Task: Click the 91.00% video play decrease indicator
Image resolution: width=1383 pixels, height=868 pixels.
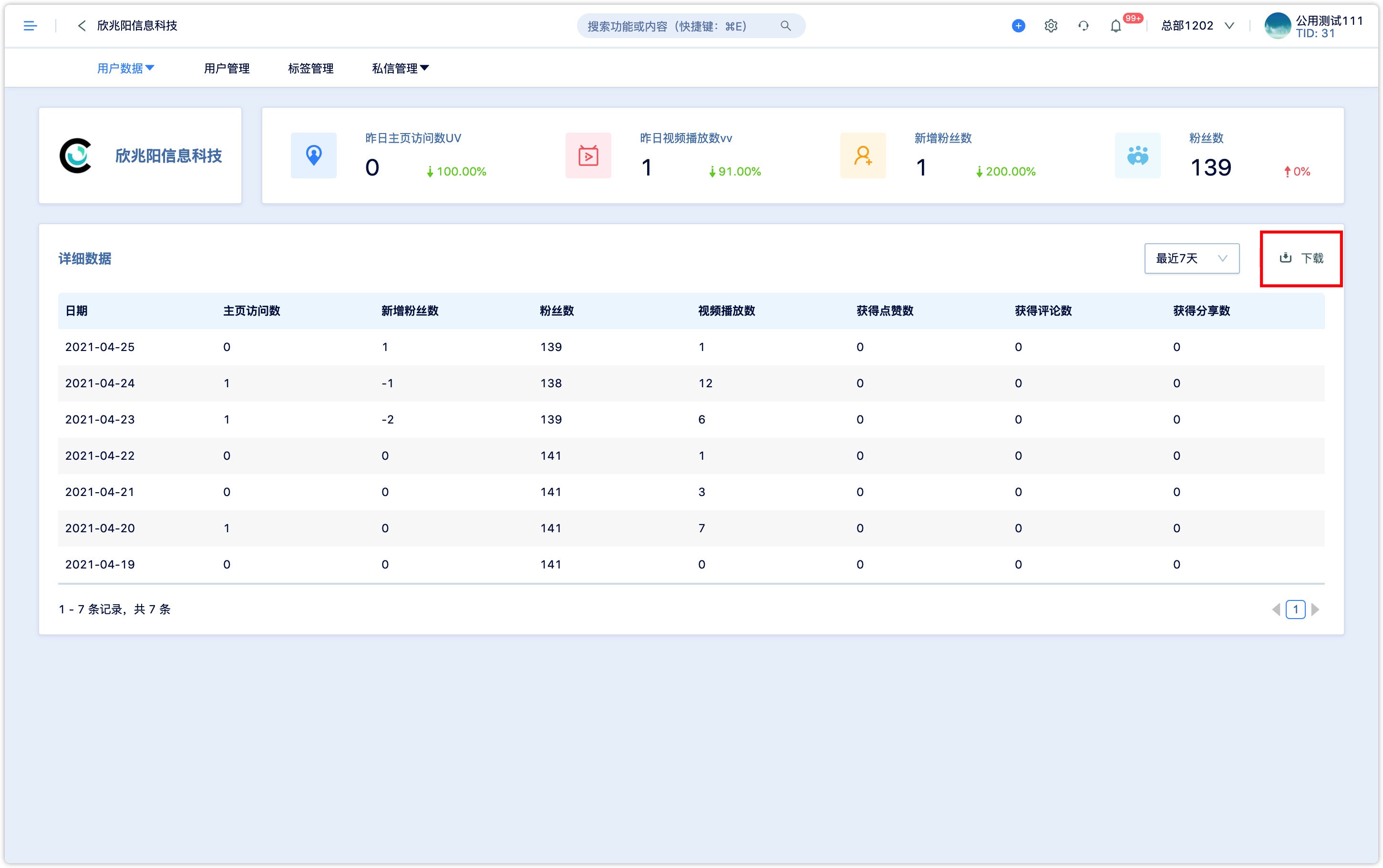Action: coord(734,171)
